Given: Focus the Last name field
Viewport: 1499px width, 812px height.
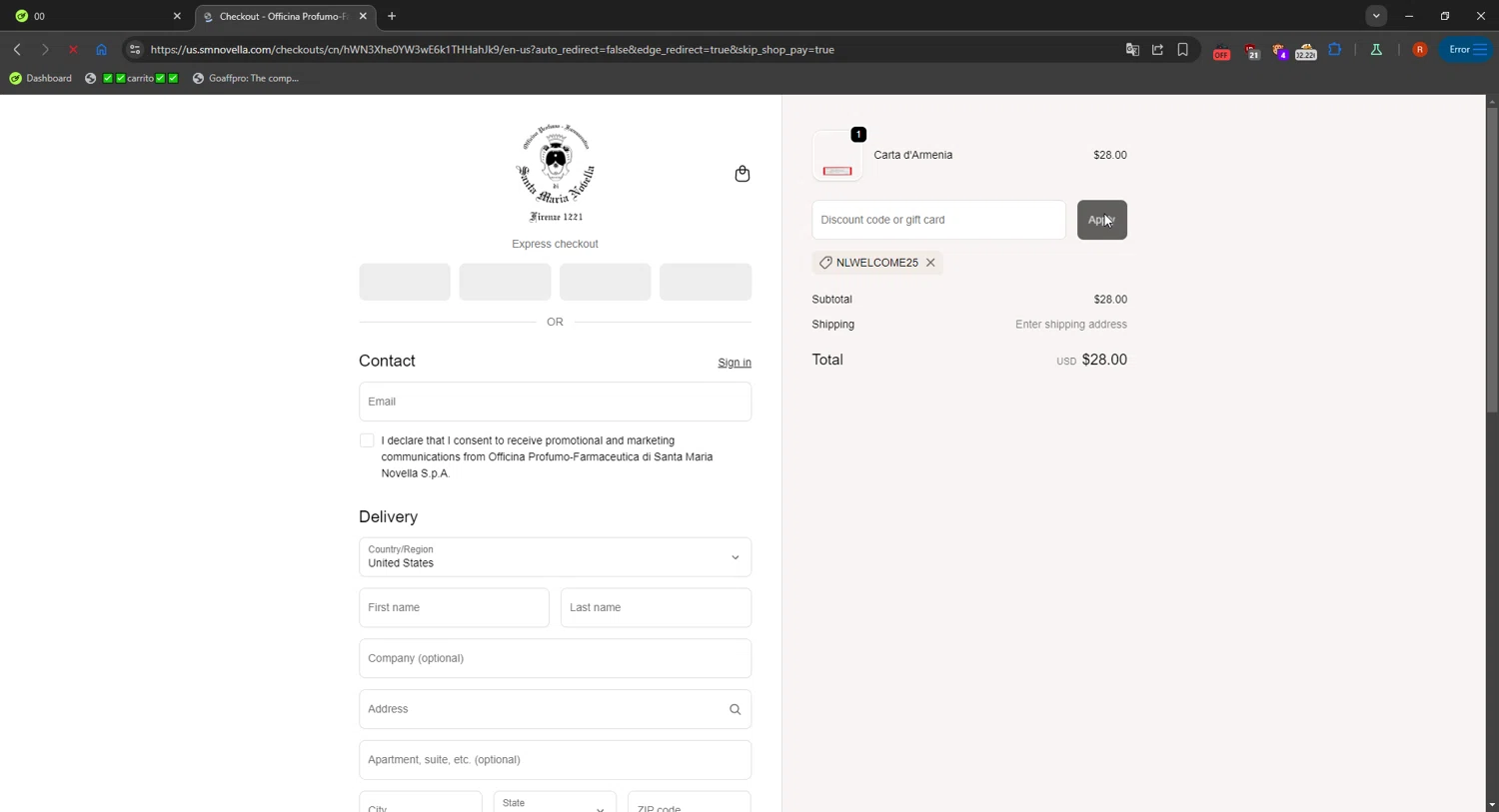Looking at the screenshot, I should tap(656, 607).
